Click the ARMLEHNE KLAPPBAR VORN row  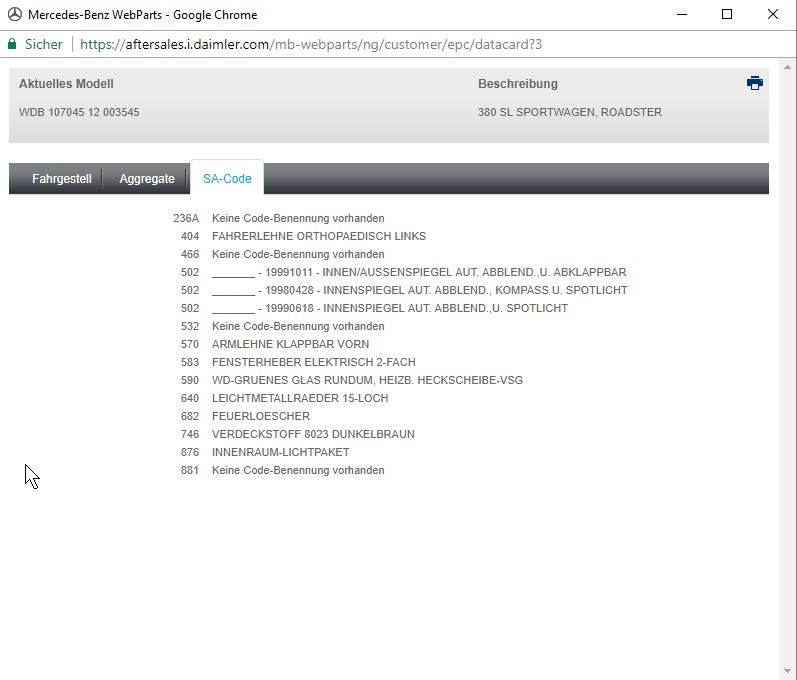click(290, 344)
